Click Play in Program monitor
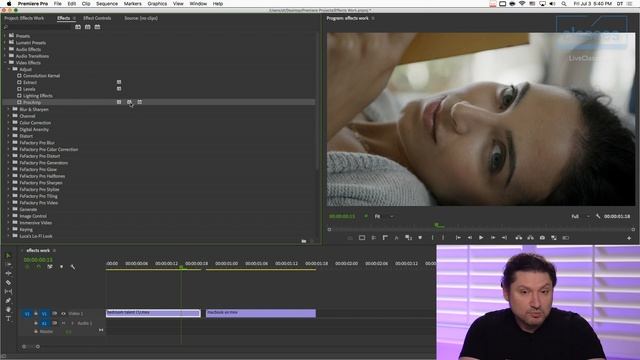The height and width of the screenshot is (360, 640). click(481, 238)
